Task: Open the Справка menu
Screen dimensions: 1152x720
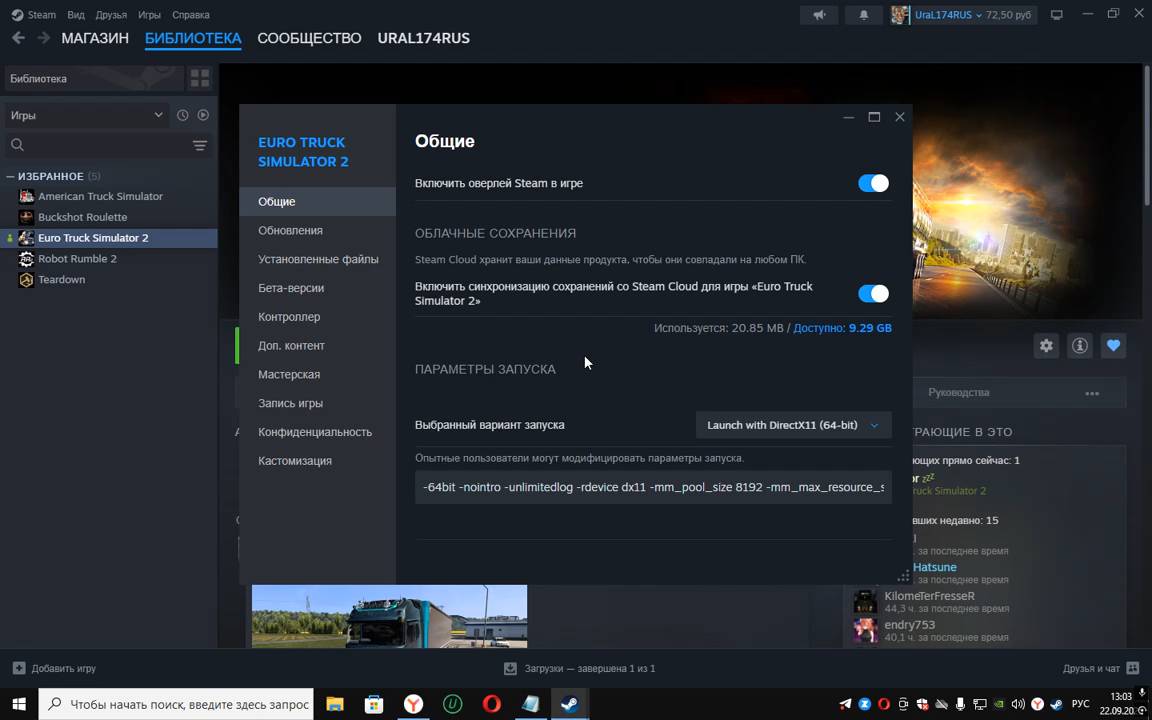Action: tap(191, 15)
